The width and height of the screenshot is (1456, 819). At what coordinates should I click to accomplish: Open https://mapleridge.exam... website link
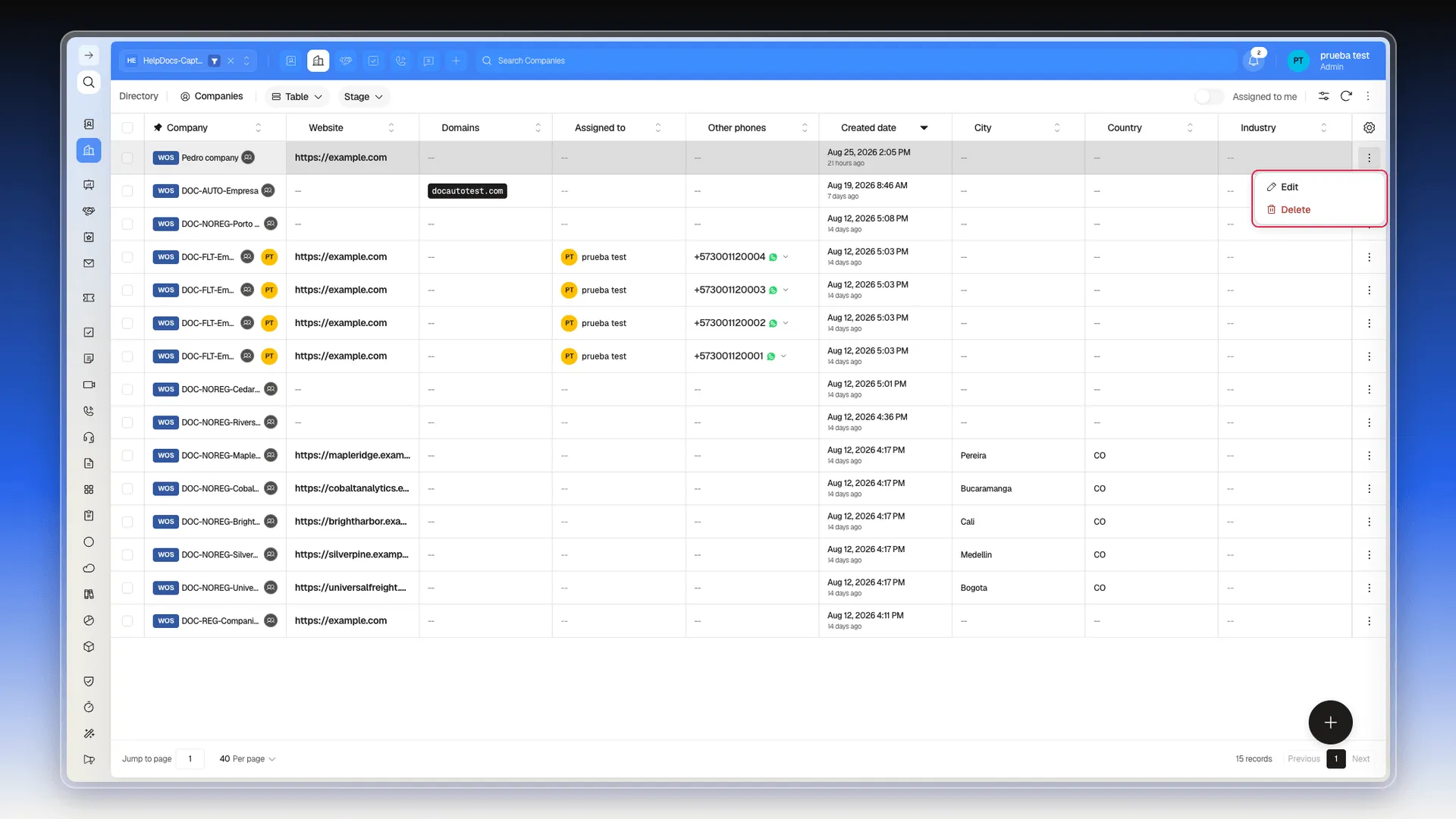pos(352,456)
